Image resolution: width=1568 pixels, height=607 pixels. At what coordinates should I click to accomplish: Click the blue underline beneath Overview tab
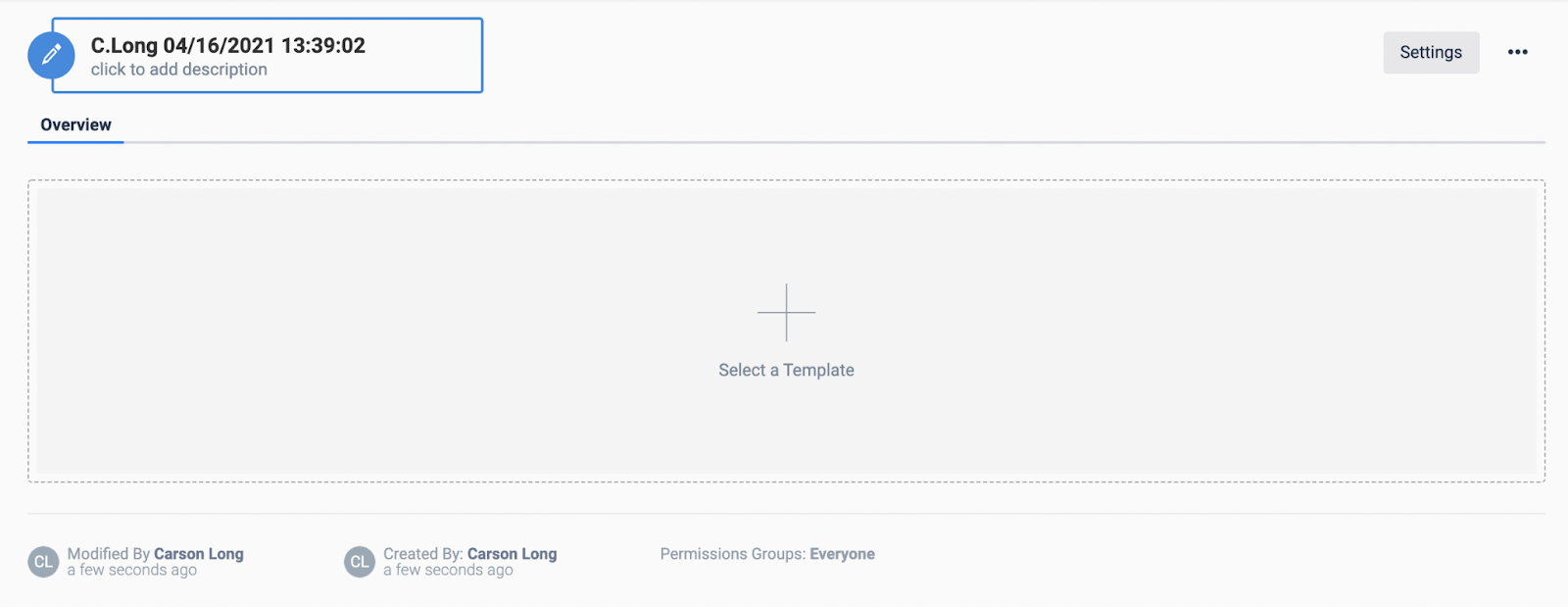click(75, 142)
